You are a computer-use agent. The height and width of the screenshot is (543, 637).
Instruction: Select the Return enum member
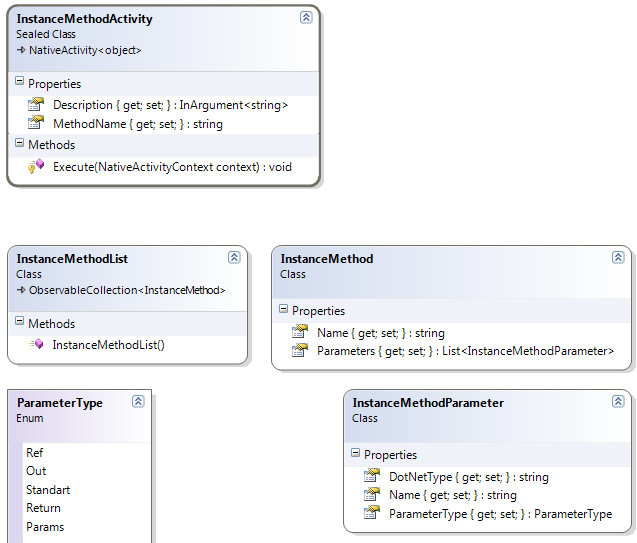point(43,508)
